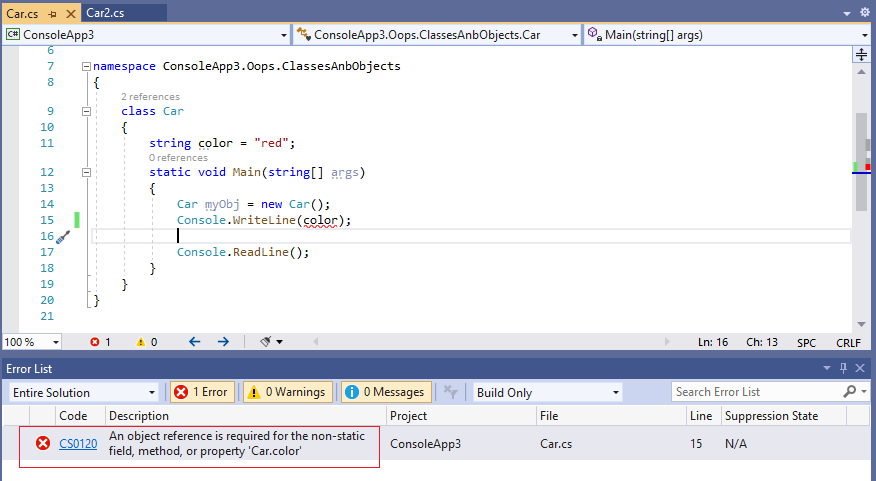Click the SPC indentation indicator
The height and width of the screenshot is (481, 876).
(x=806, y=343)
